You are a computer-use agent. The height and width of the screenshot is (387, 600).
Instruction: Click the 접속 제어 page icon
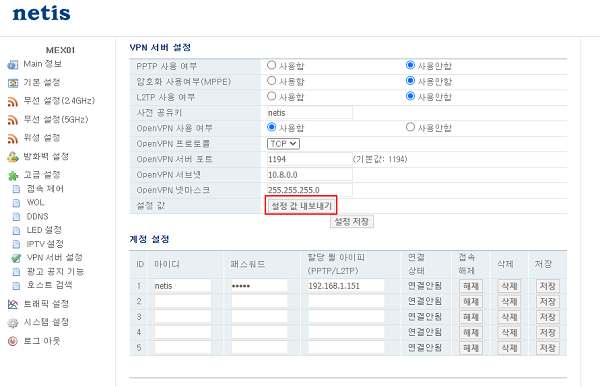coord(16,189)
